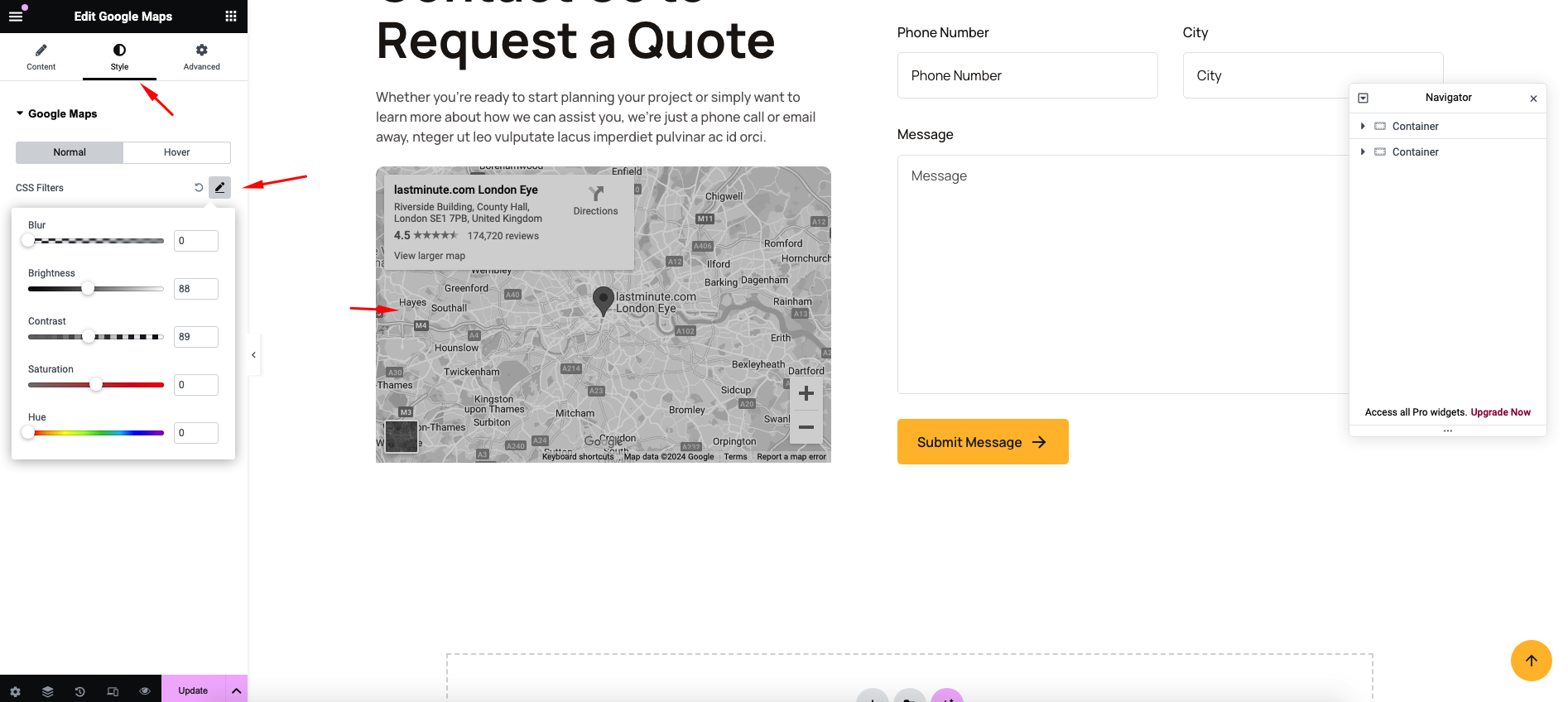Click the Hue value field
This screenshot has width=1568, height=702.
pyautogui.click(x=196, y=433)
